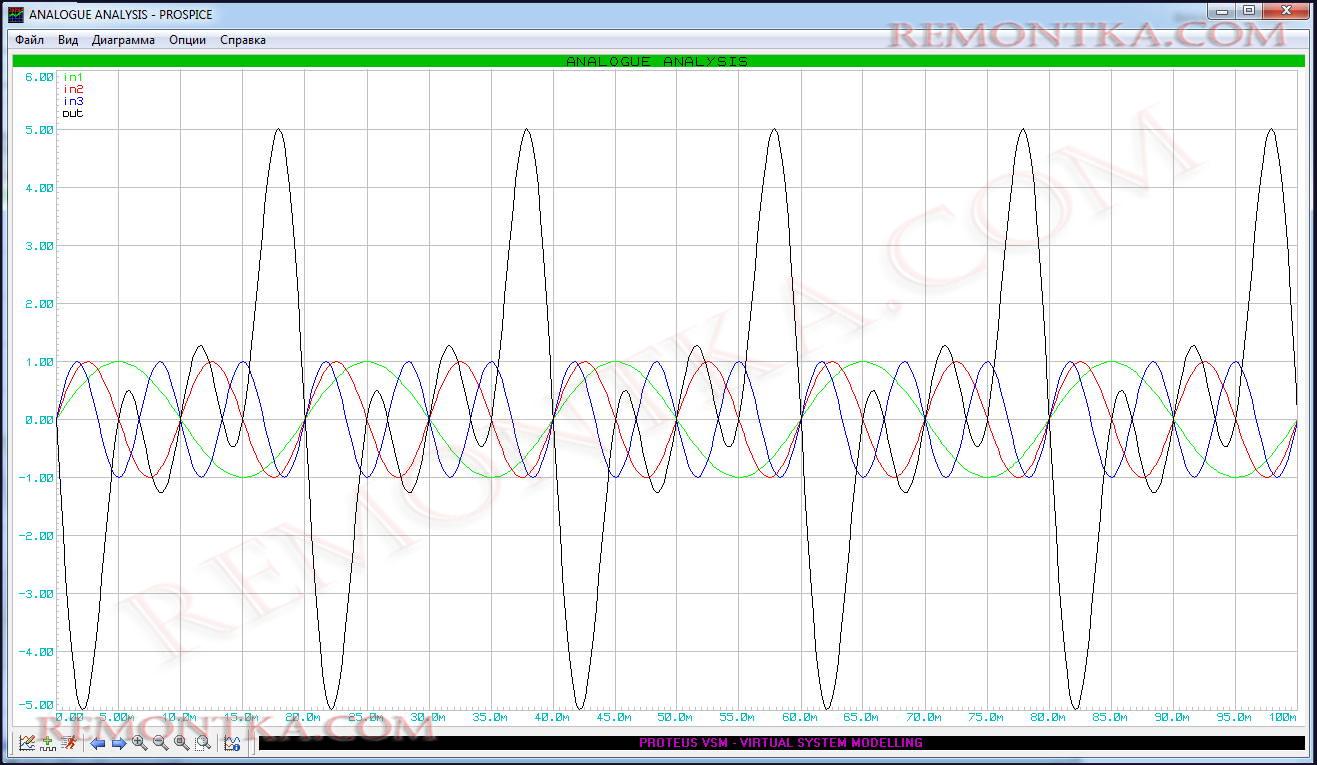
Task: Click the PROSPICE application icon in title bar
Action: point(16,14)
